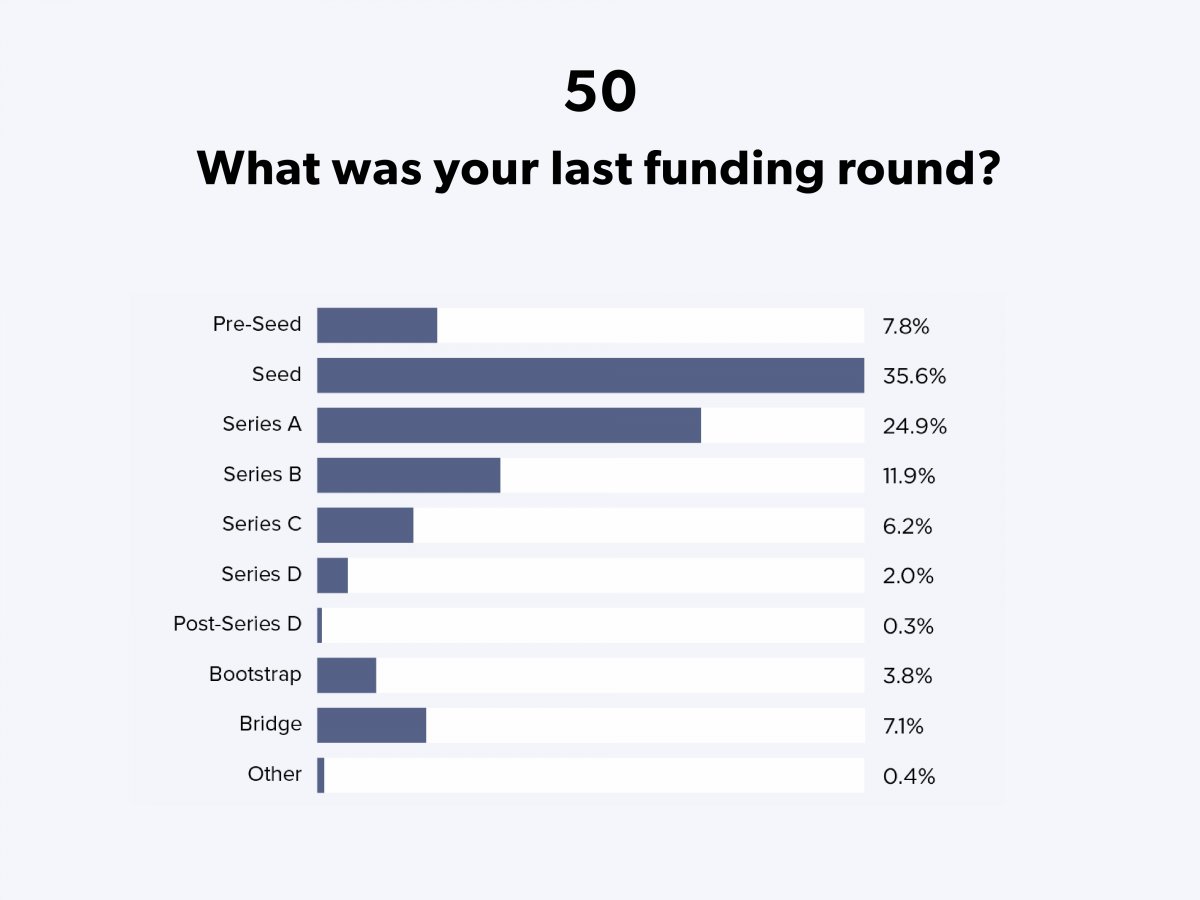Click the 11.9% value next to Series B
The image size is (1200, 900).
click(908, 477)
